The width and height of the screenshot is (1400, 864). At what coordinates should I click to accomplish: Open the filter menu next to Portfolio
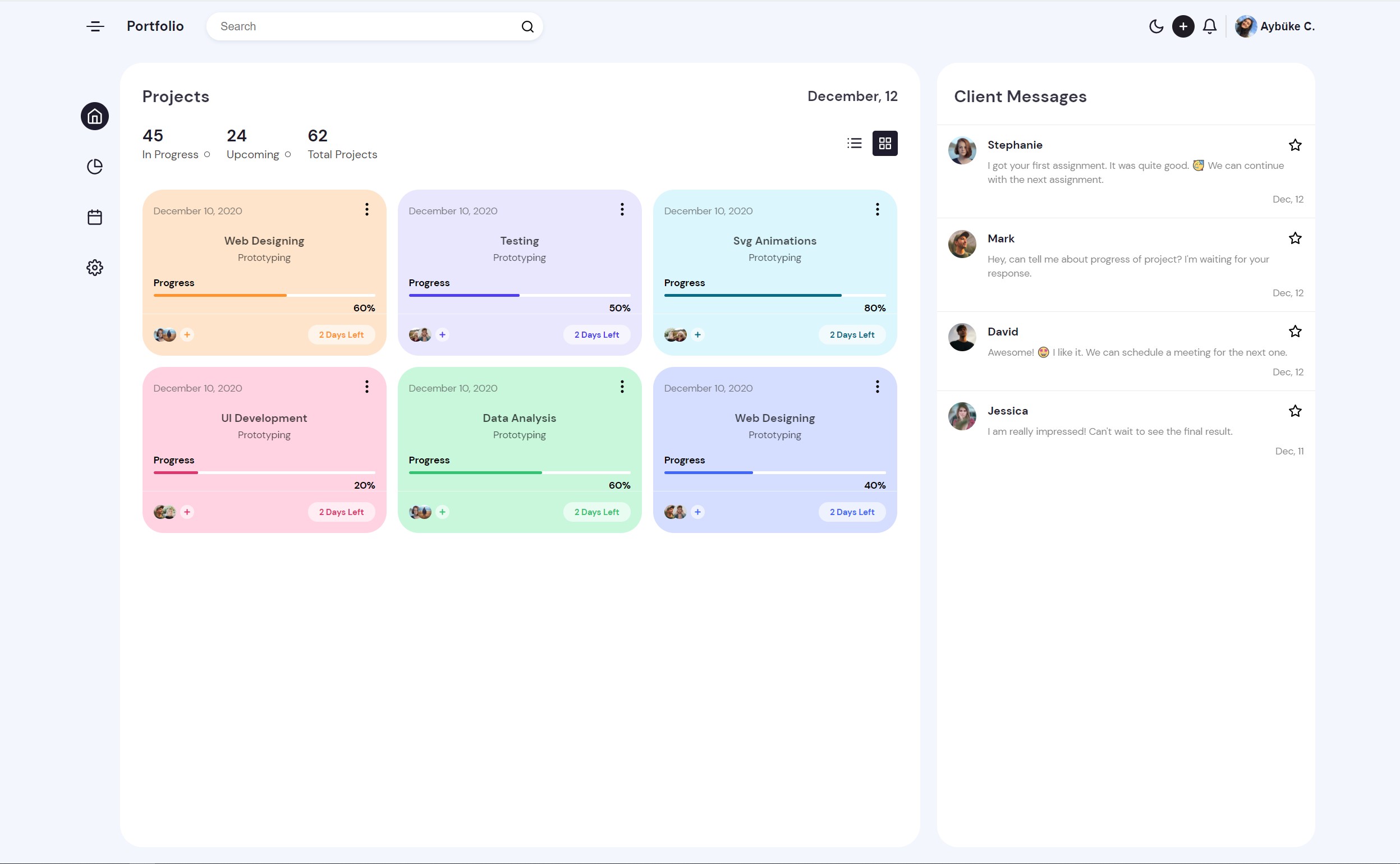click(95, 26)
